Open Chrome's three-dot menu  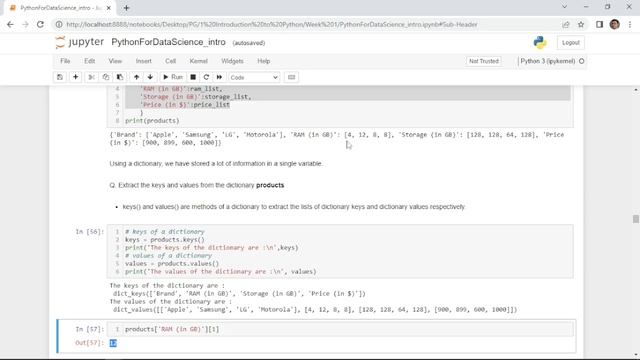tap(630, 24)
